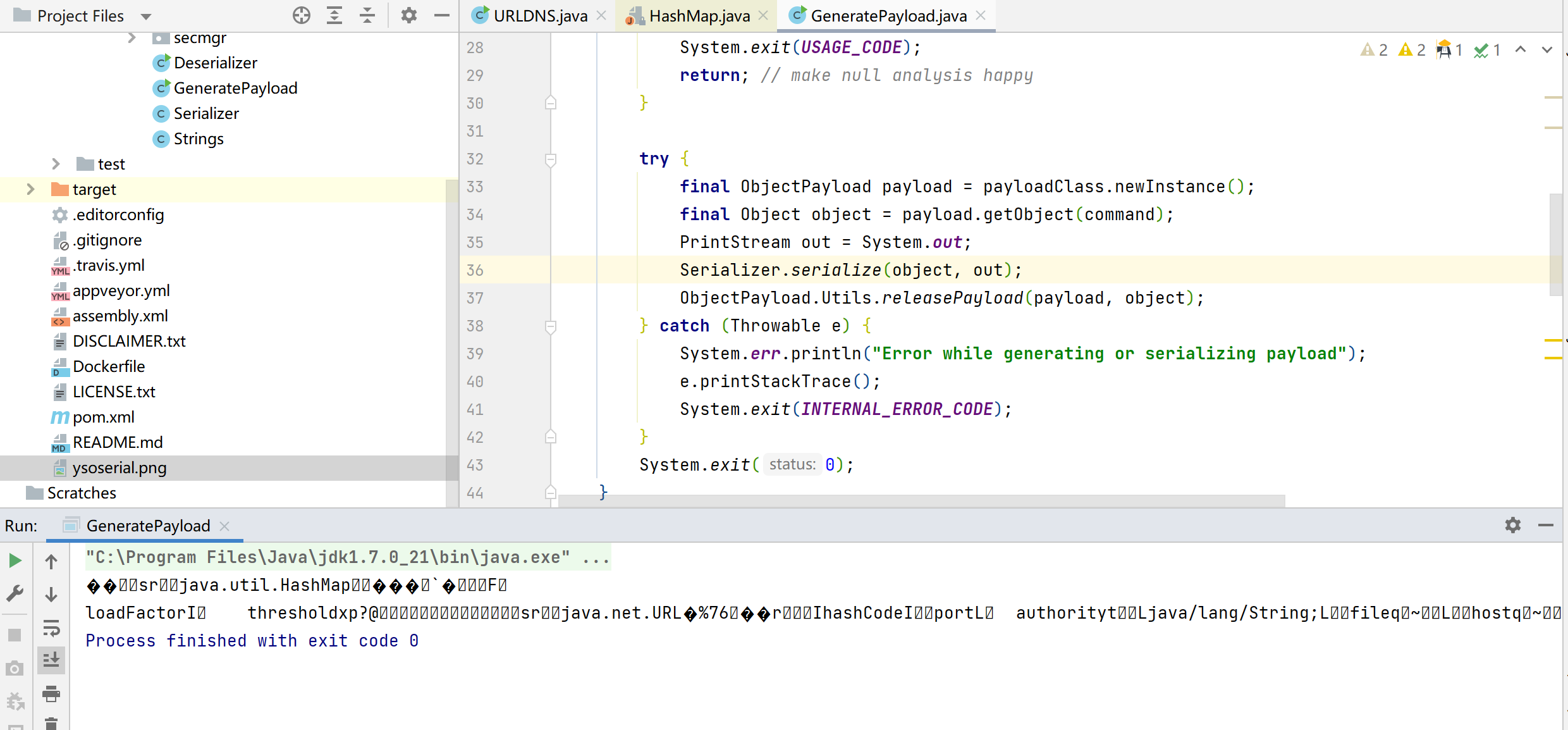Viewport: 1568px width, 730px height.
Task: Open Run panel settings gear
Action: [x=1513, y=525]
